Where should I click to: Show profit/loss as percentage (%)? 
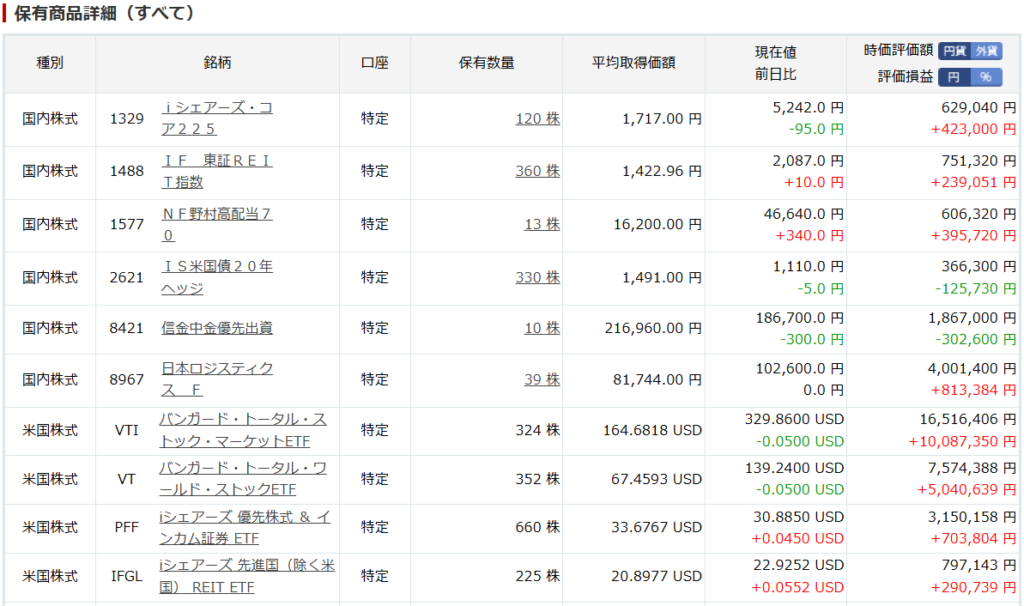[986, 77]
